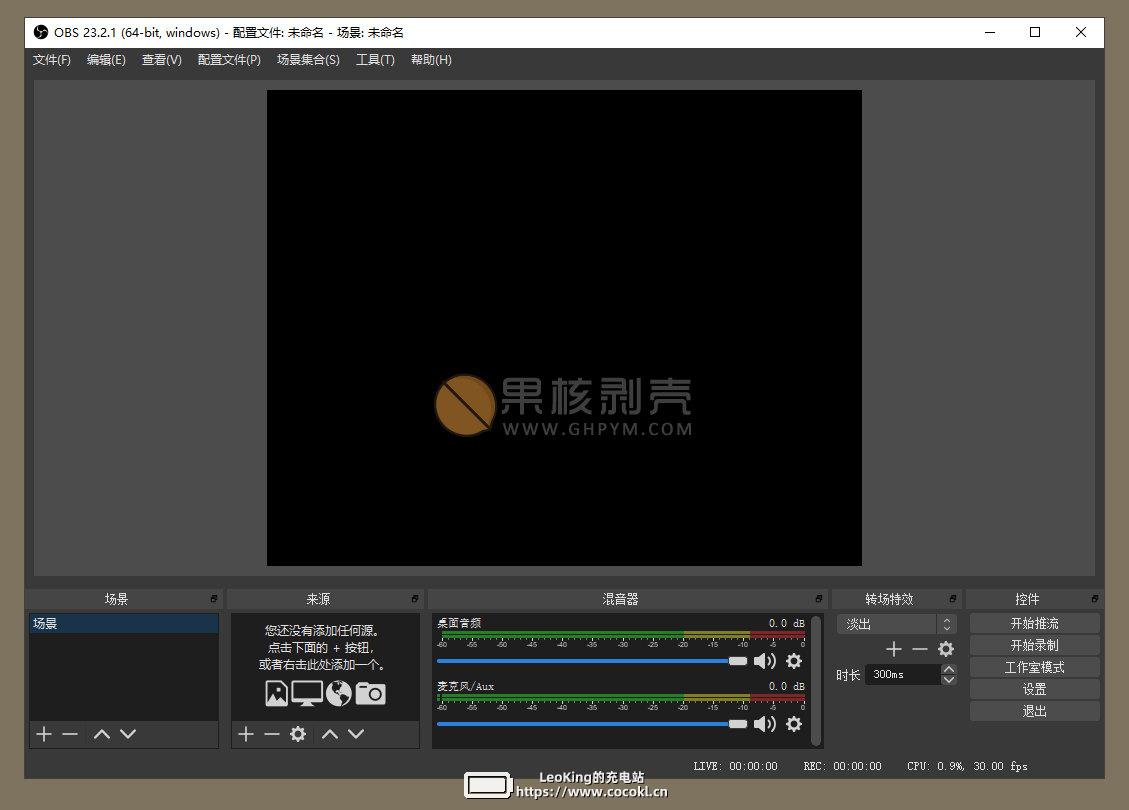1129x810 pixels.
Task: Open the 配置文件(P) menu
Action: [x=229, y=60]
